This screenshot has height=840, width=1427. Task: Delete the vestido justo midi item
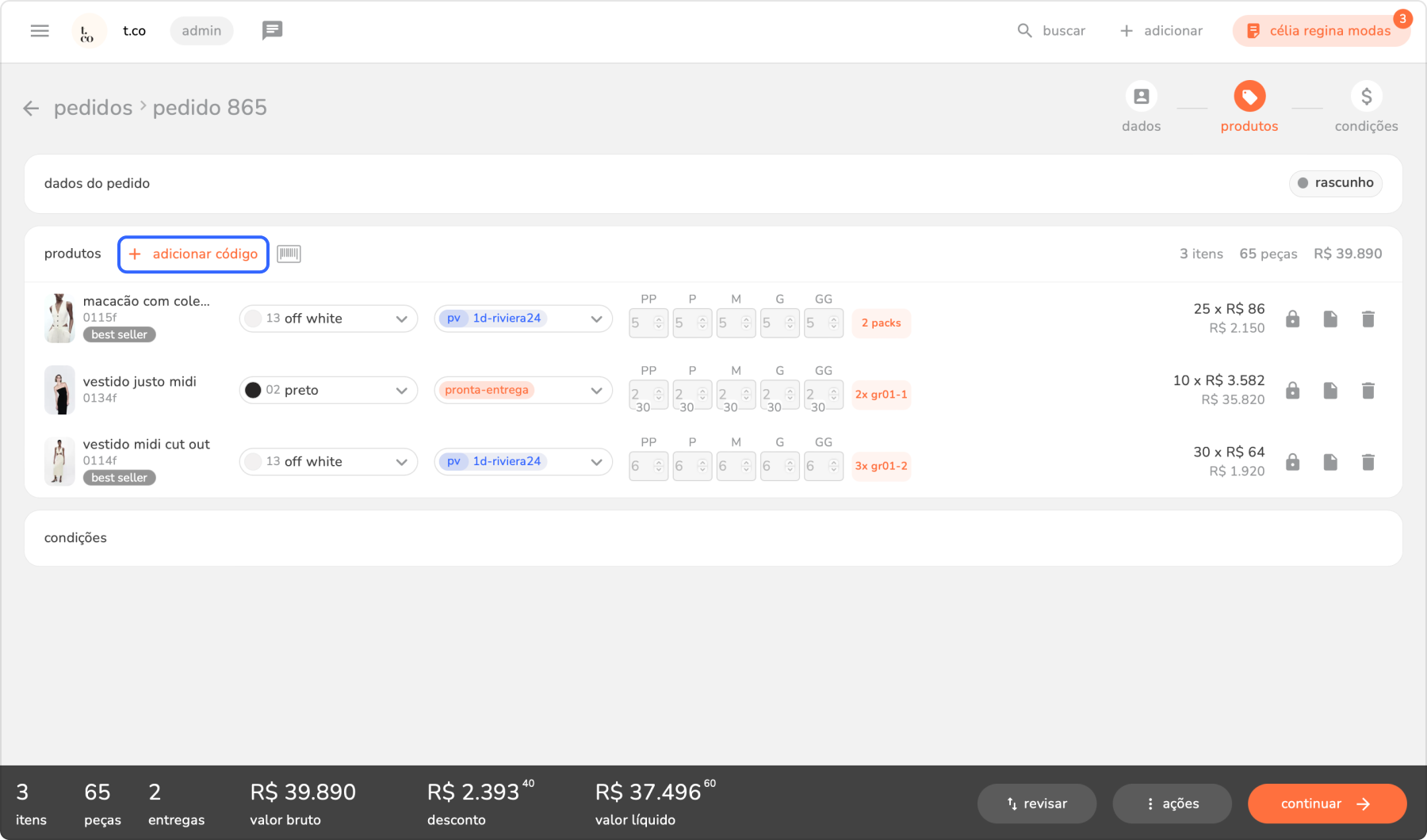(1368, 391)
